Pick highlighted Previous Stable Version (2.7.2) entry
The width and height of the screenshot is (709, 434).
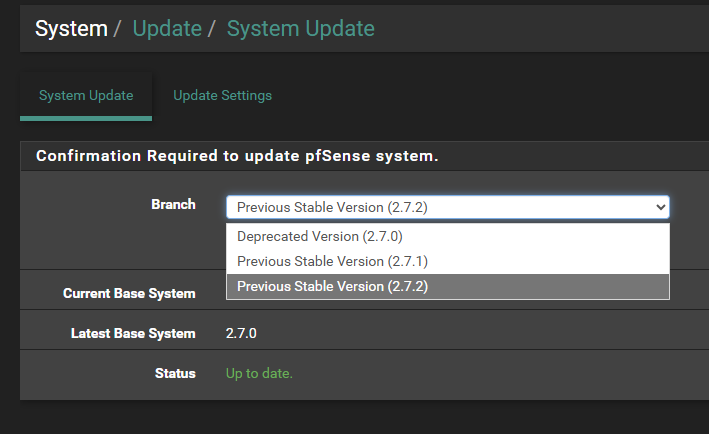click(x=448, y=287)
